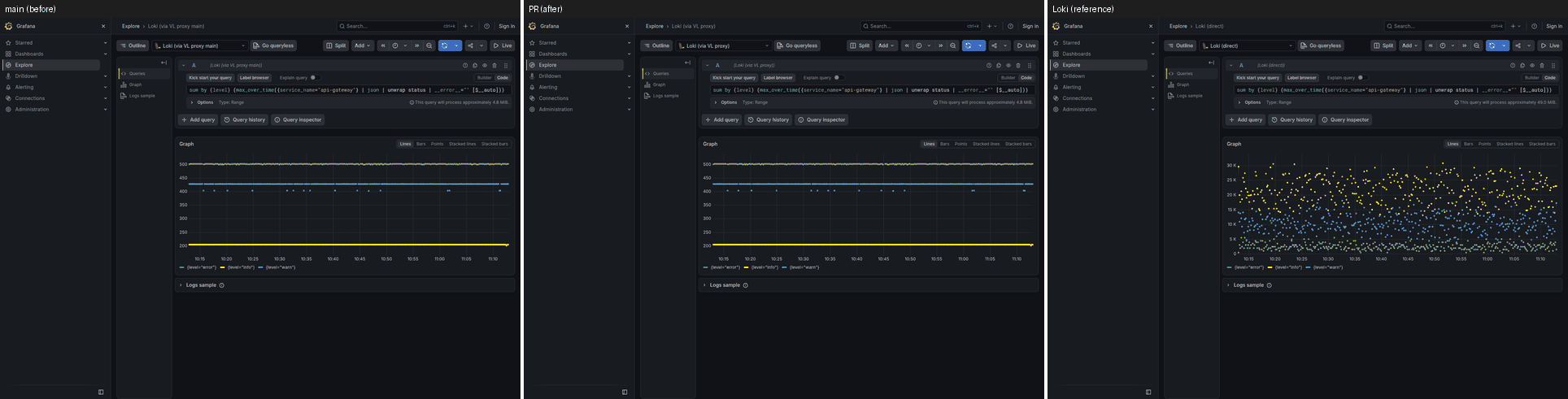The width and height of the screenshot is (1568, 399).
Task: Duplicate query A with copy icon in PR (after) panel
Action: (999, 65)
